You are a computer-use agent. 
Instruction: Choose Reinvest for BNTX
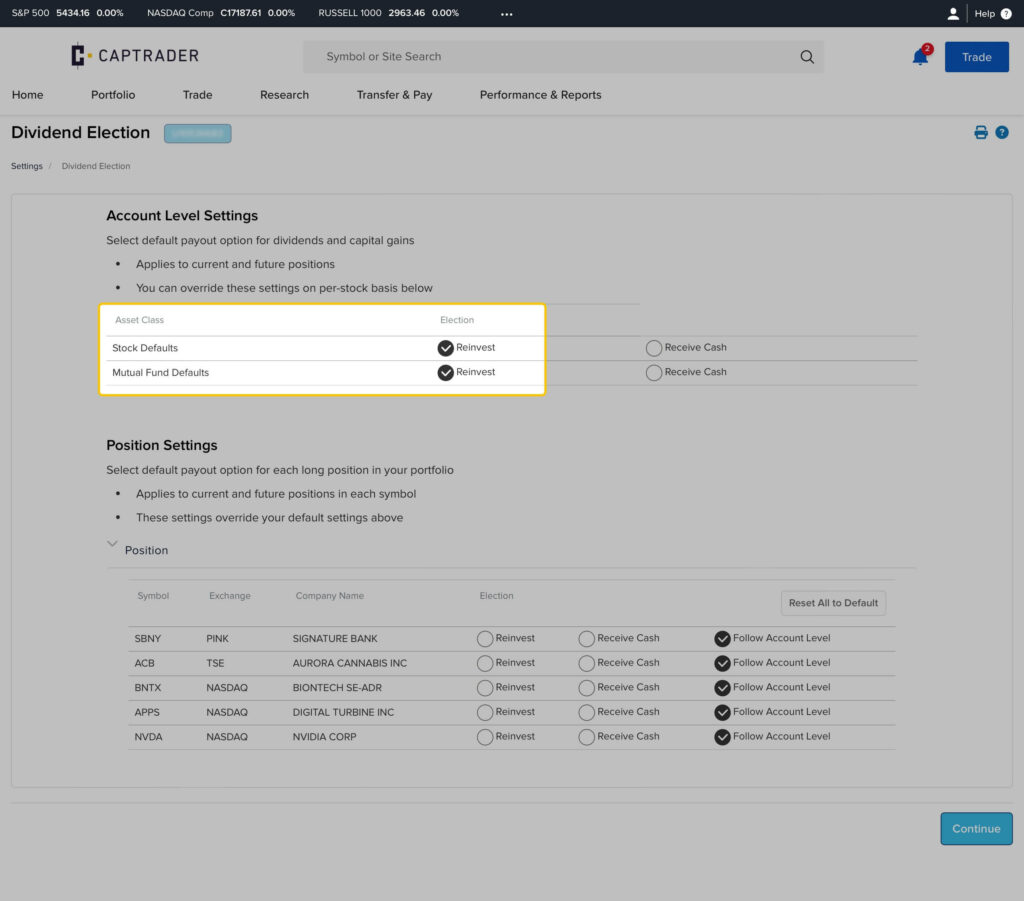pyautogui.click(x=485, y=688)
